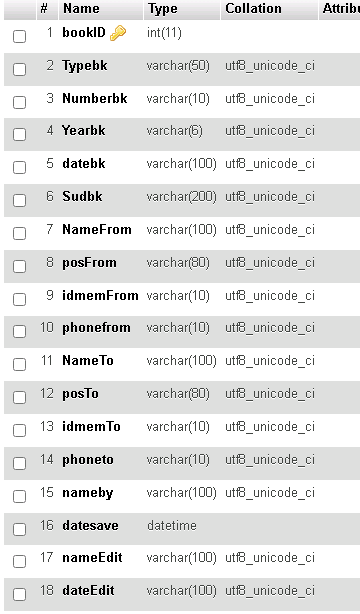360x614 pixels.
Task: Tick the dateEdit checkbox
Action: coord(20,594)
